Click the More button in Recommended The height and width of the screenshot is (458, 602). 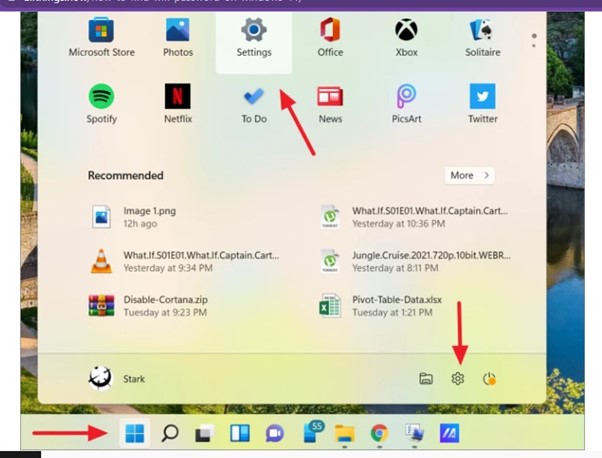click(x=469, y=175)
